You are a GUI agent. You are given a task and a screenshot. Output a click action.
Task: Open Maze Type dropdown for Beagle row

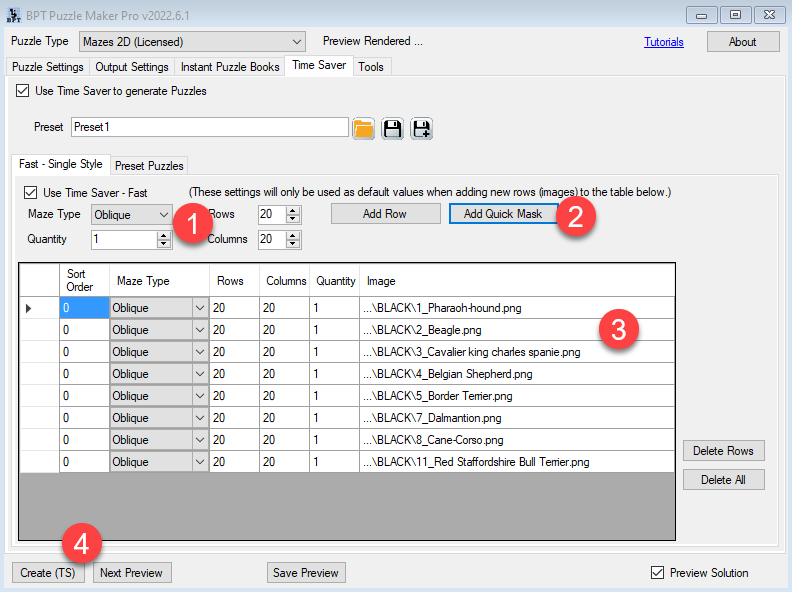pyautogui.click(x=198, y=330)
